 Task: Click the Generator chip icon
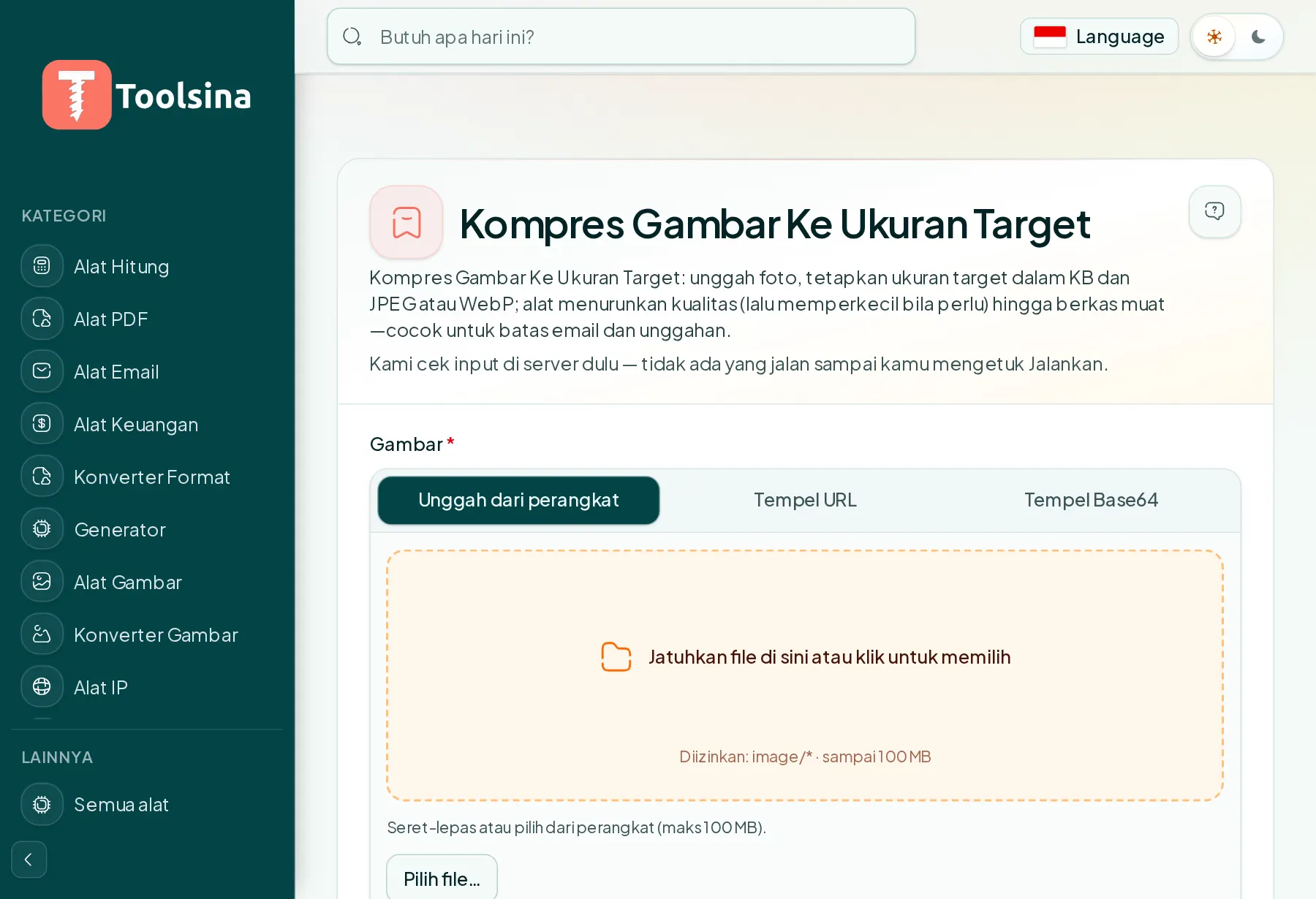click(42, 529)
